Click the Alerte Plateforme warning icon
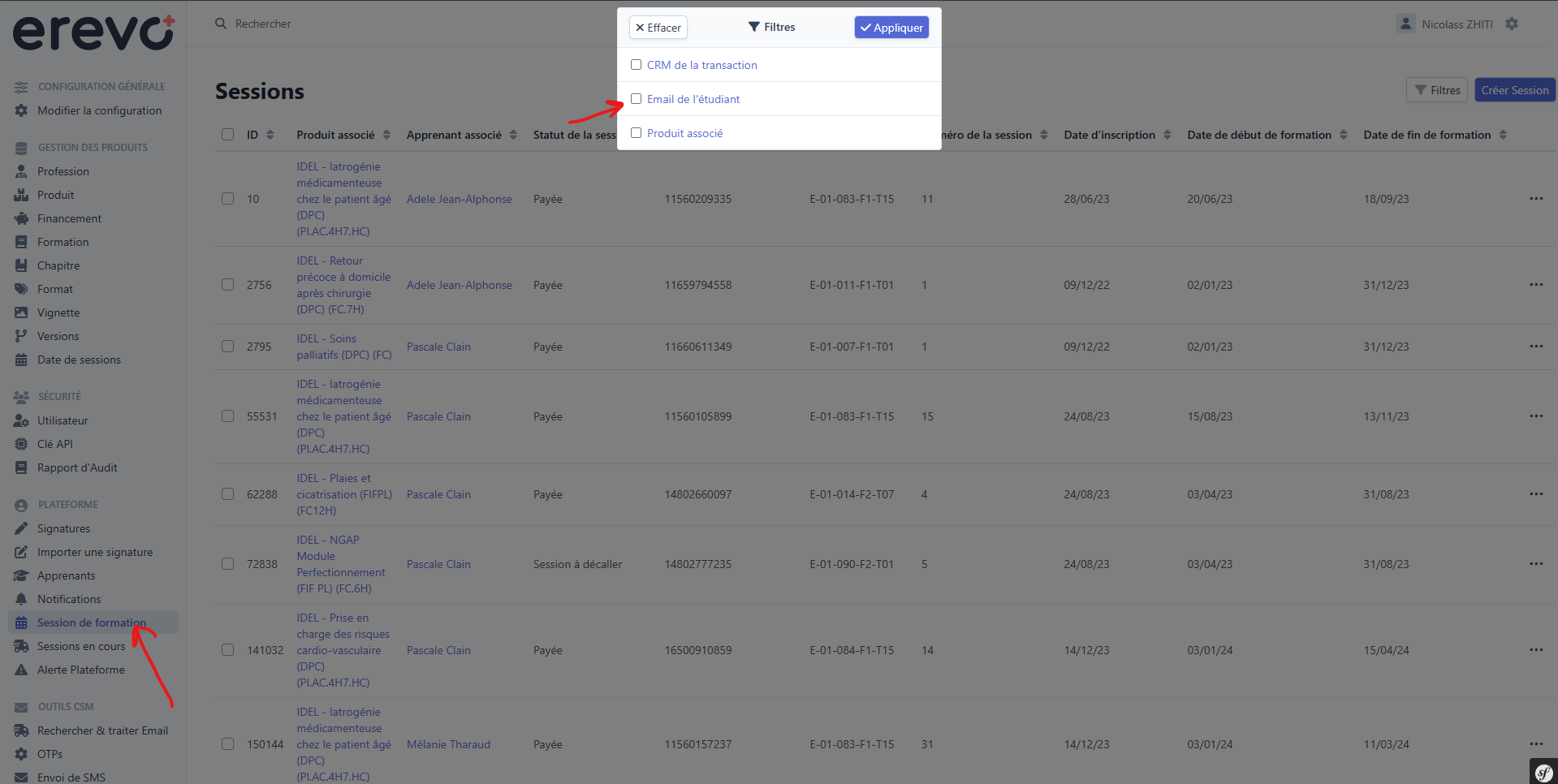 [21, 670]
